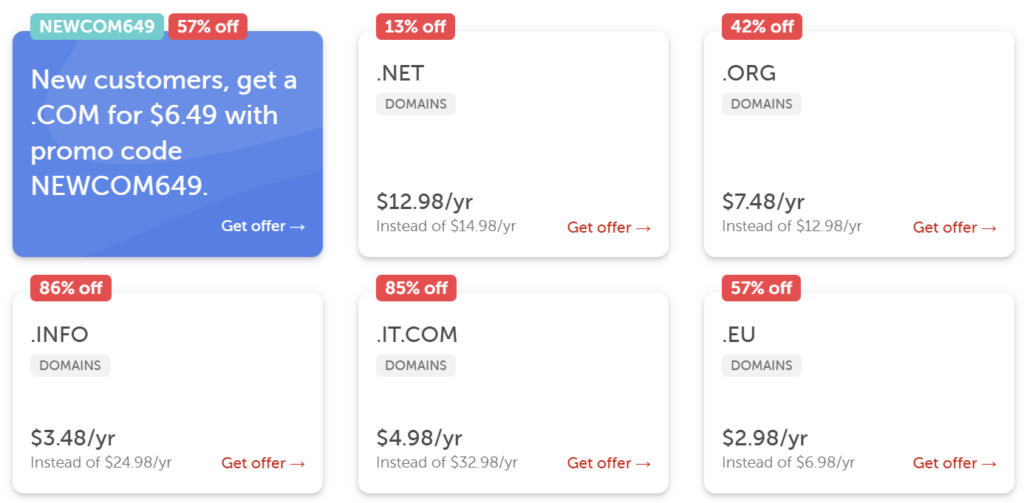Screen dimensions: 1024x503
Task: Click the 13% off badge
Action: [x=415, y=26]
